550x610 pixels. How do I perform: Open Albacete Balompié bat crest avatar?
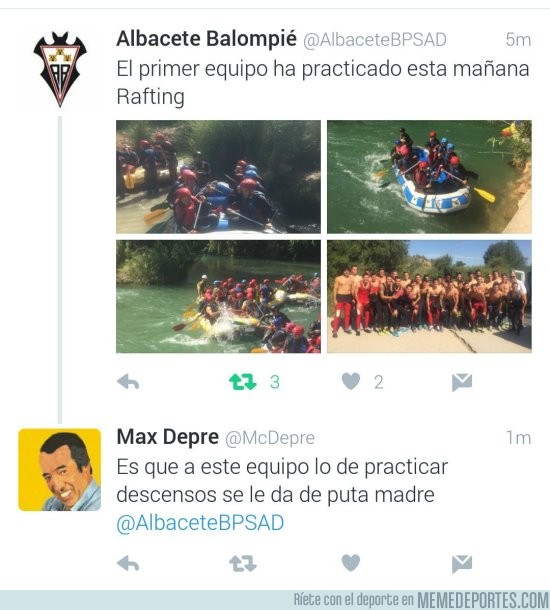60,69
